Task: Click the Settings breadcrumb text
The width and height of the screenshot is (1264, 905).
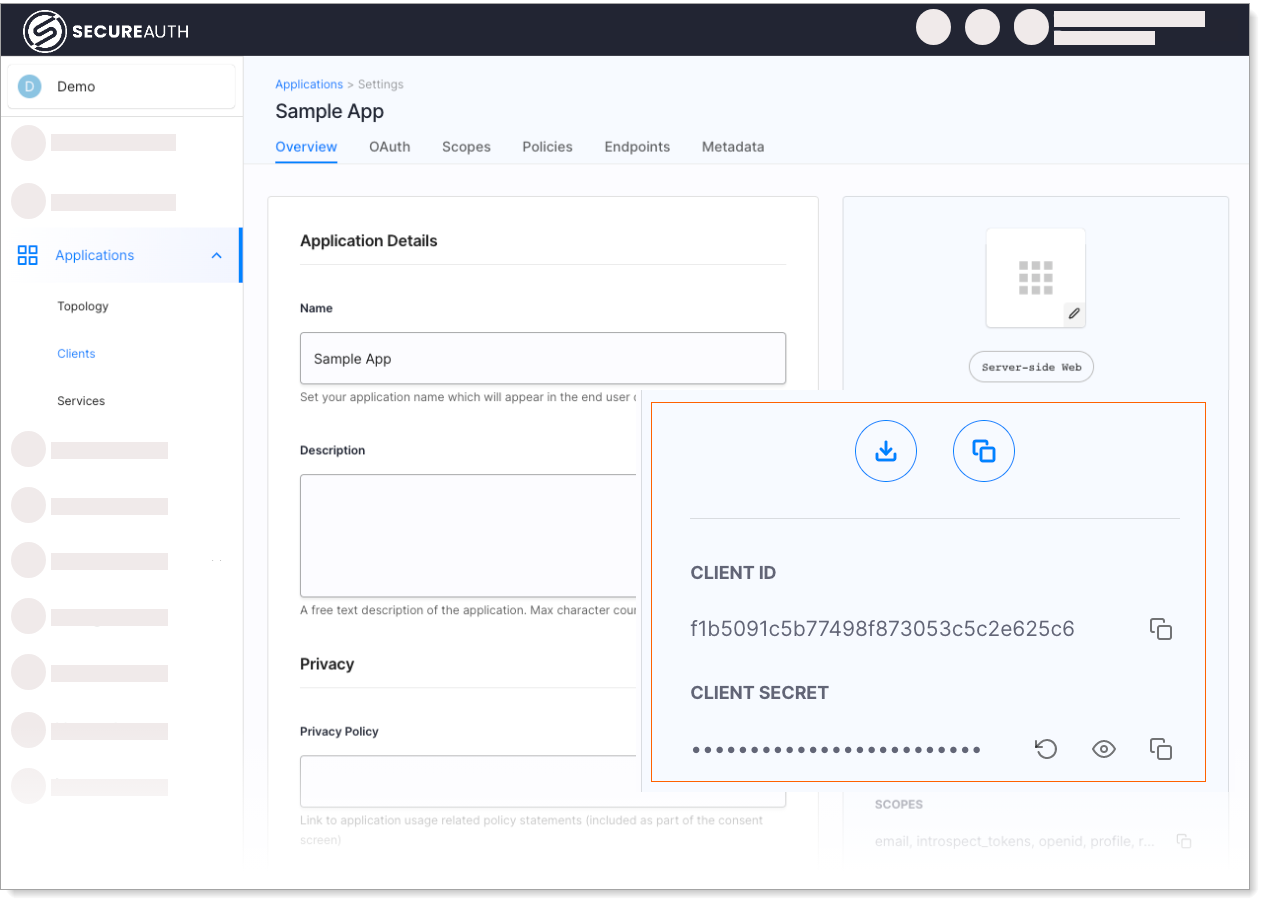Action: tap(381, 85)
